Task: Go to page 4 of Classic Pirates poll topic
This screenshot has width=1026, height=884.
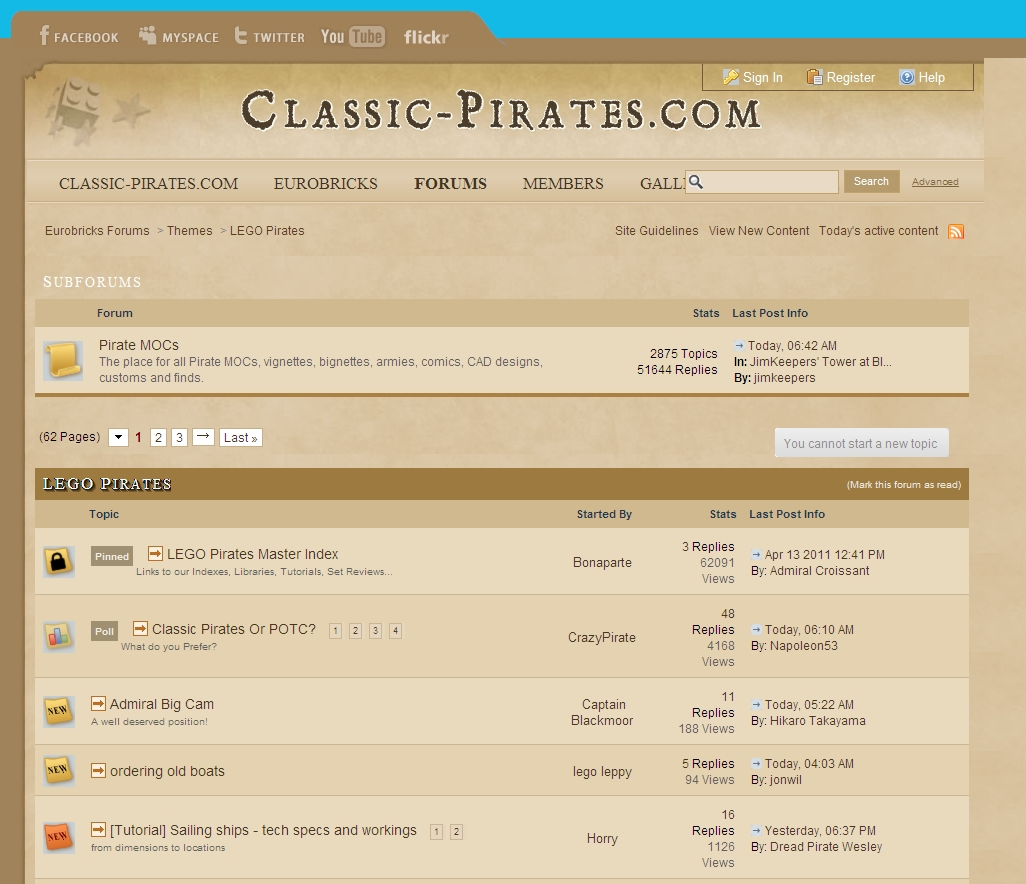Action: point(395,631)
